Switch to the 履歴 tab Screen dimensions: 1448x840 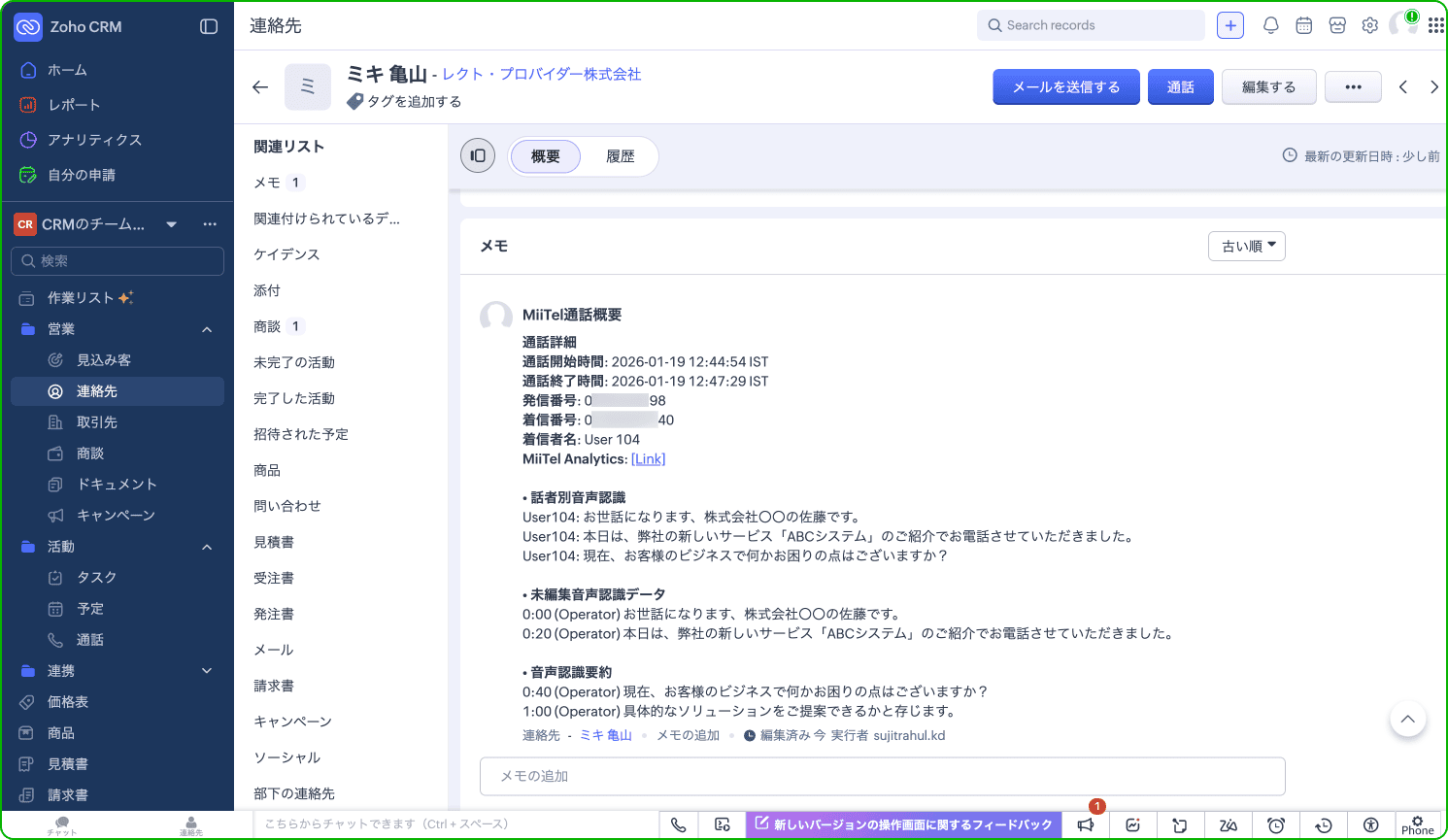[x=620, y=156]
